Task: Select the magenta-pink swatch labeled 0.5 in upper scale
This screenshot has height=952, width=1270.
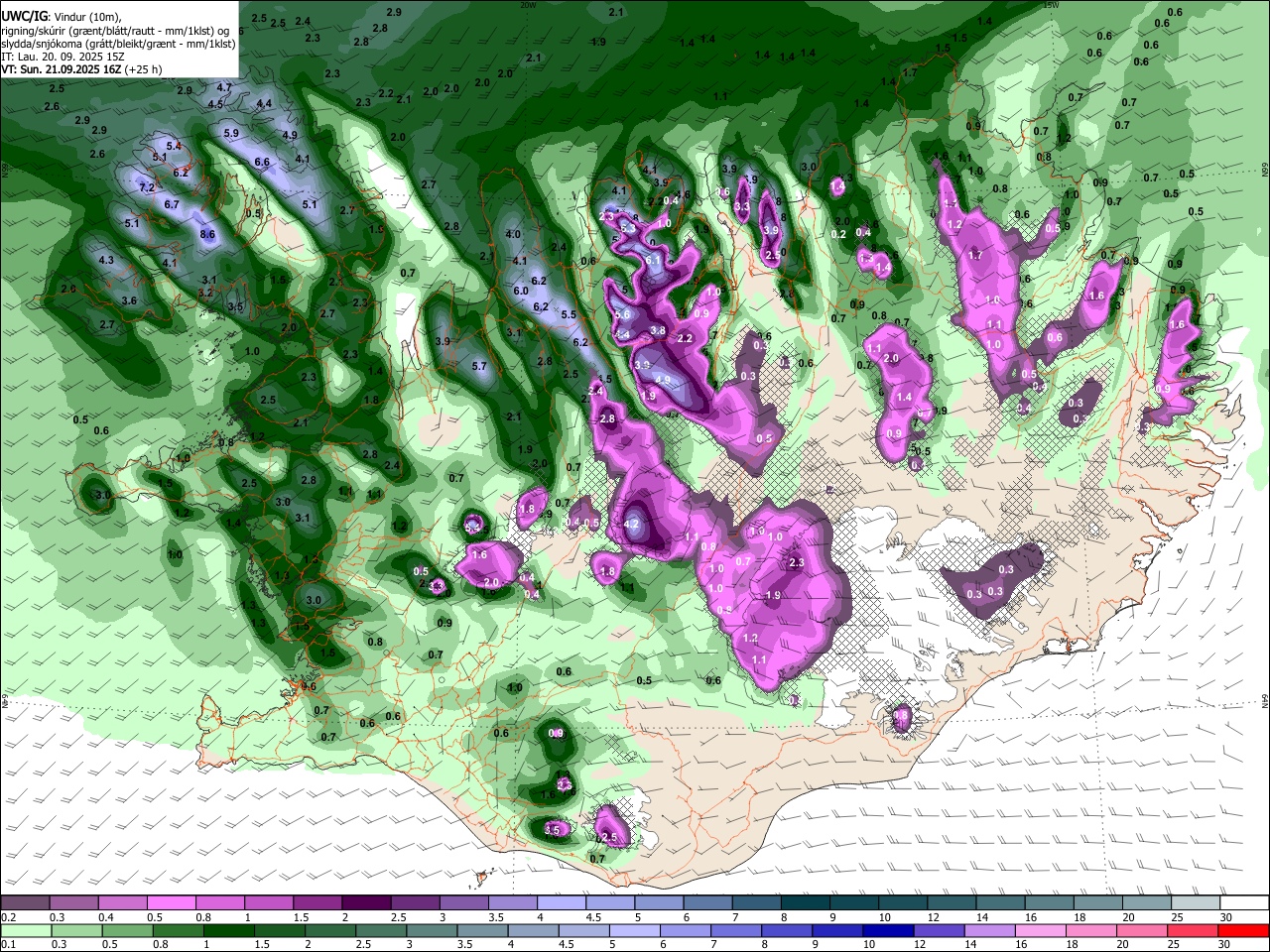Action: tap(172, 902)
